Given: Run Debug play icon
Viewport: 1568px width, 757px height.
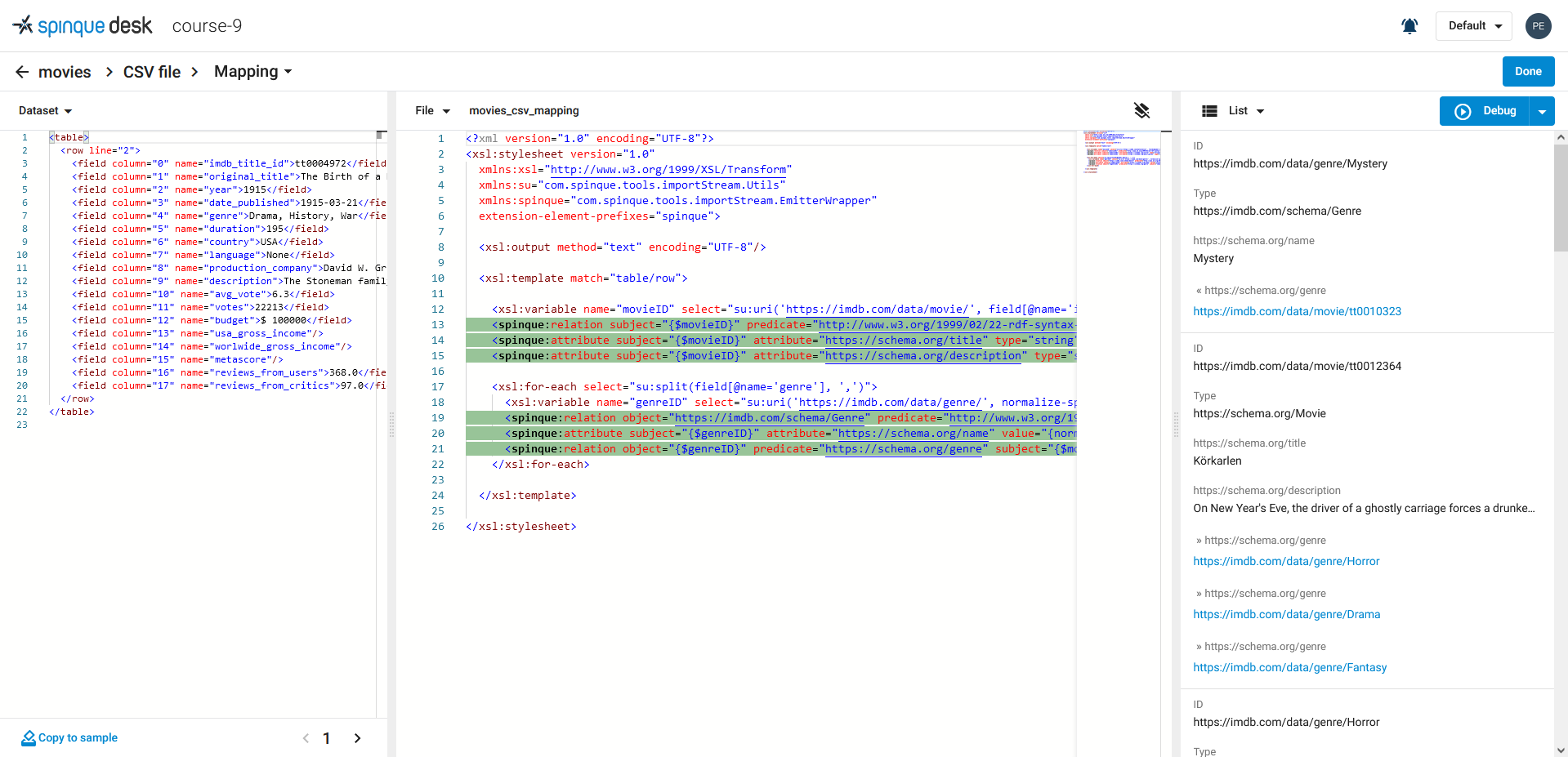Looking at the screenshot, I should (1463, 111).
